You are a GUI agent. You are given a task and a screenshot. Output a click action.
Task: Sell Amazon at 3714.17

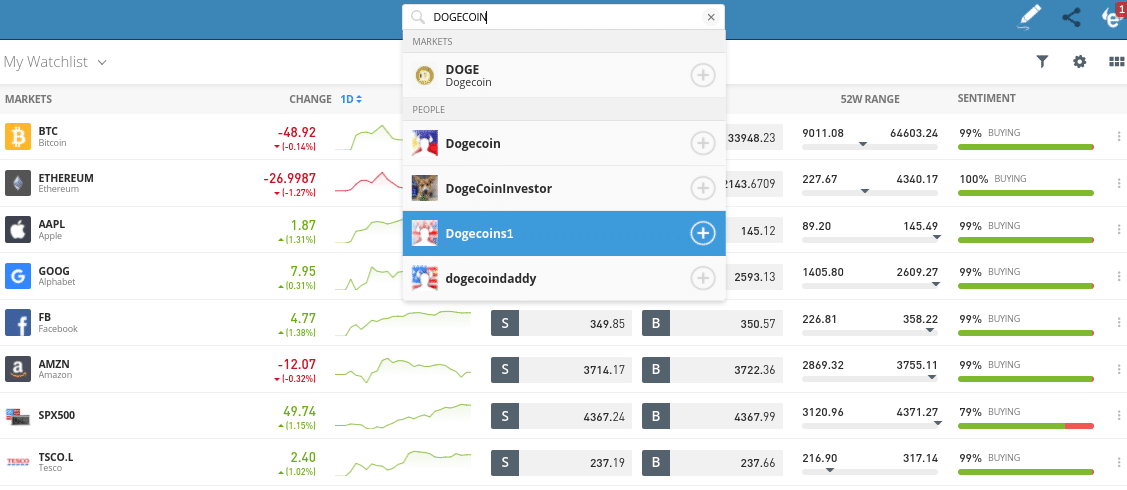click(x=561, y=370)
